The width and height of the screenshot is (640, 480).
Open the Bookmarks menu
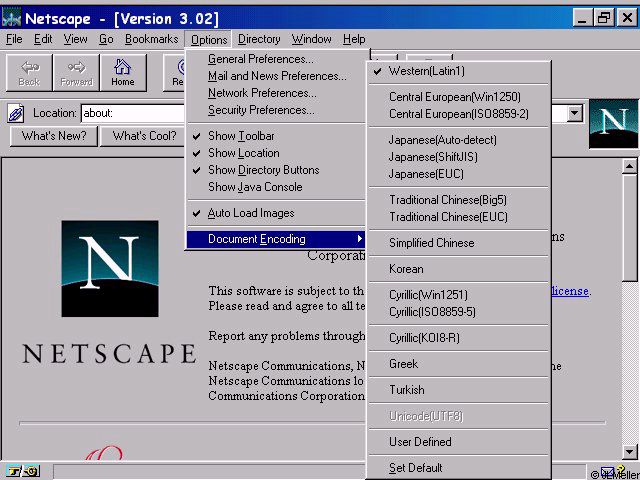151,39
